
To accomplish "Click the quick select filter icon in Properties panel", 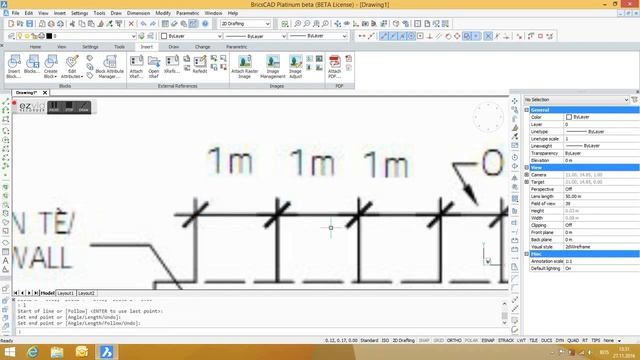I will coord(634,100).
